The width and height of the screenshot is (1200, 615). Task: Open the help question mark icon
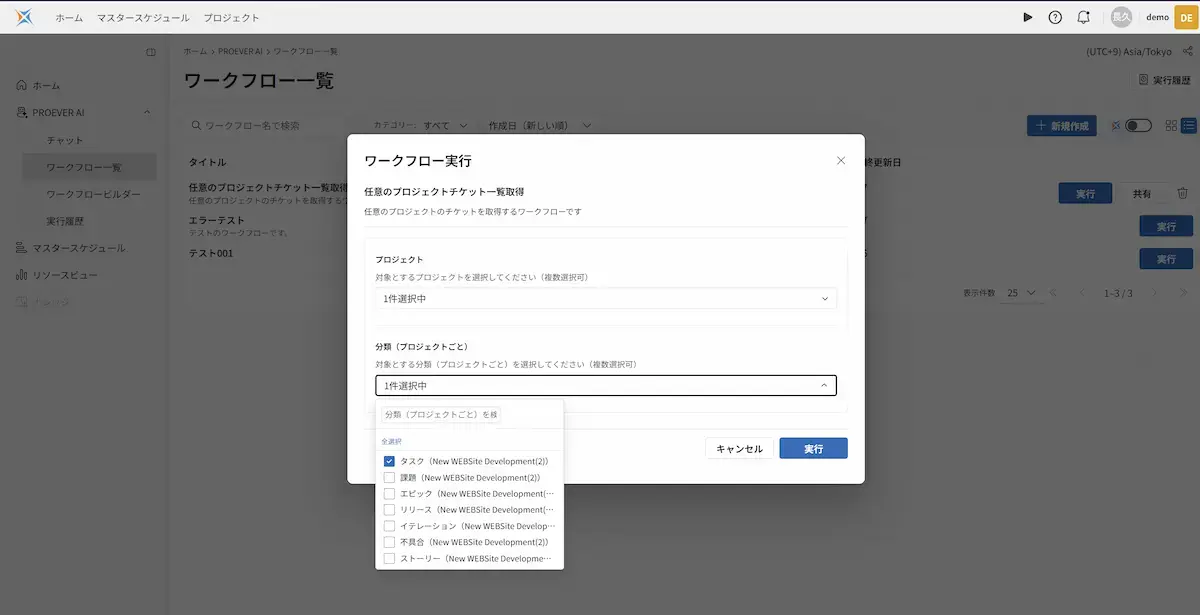pos(1055,17)
